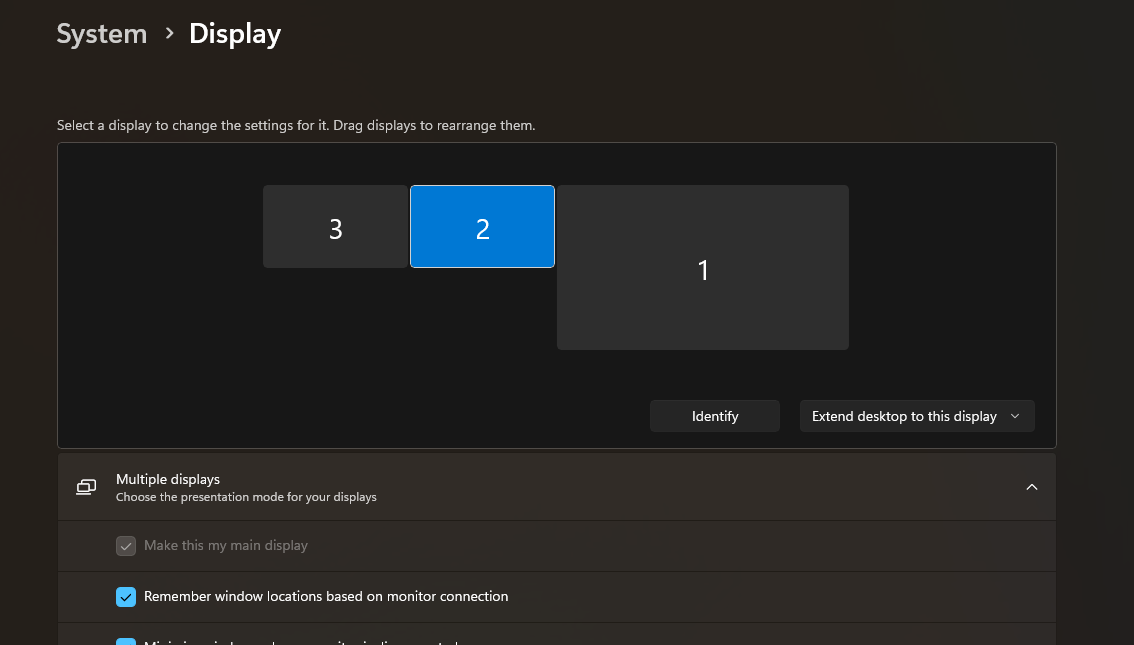1134x645 pixels.
Task: Select display 3 in the arrangement
Action: 335,227
